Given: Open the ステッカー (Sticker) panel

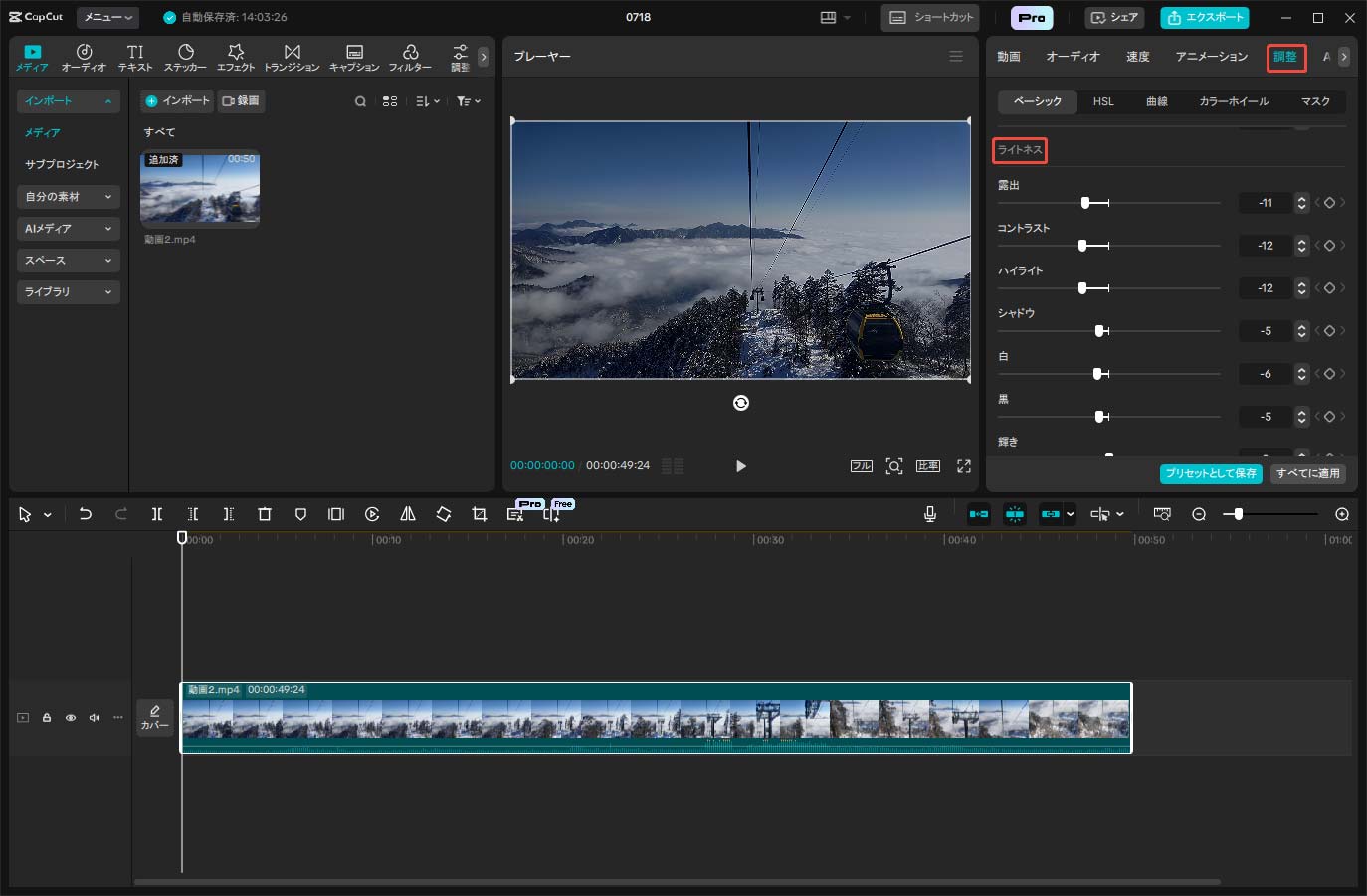Looking at the screenshot, I should (185, 57).
